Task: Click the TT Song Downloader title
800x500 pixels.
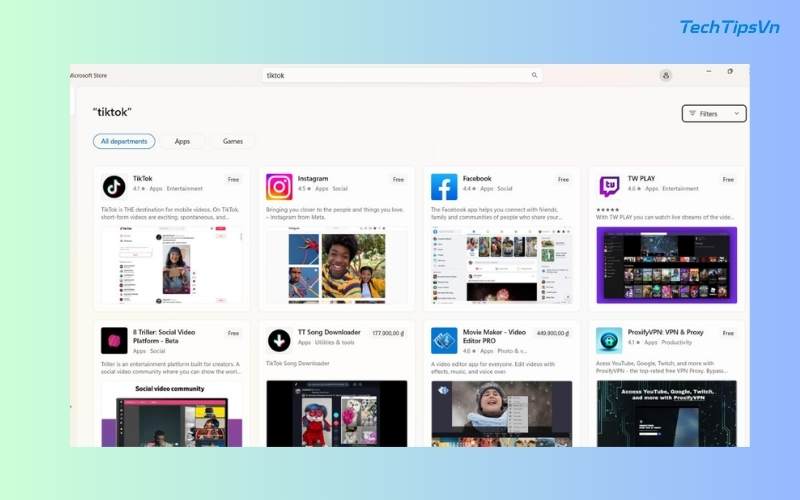Action: pos(329,332)
